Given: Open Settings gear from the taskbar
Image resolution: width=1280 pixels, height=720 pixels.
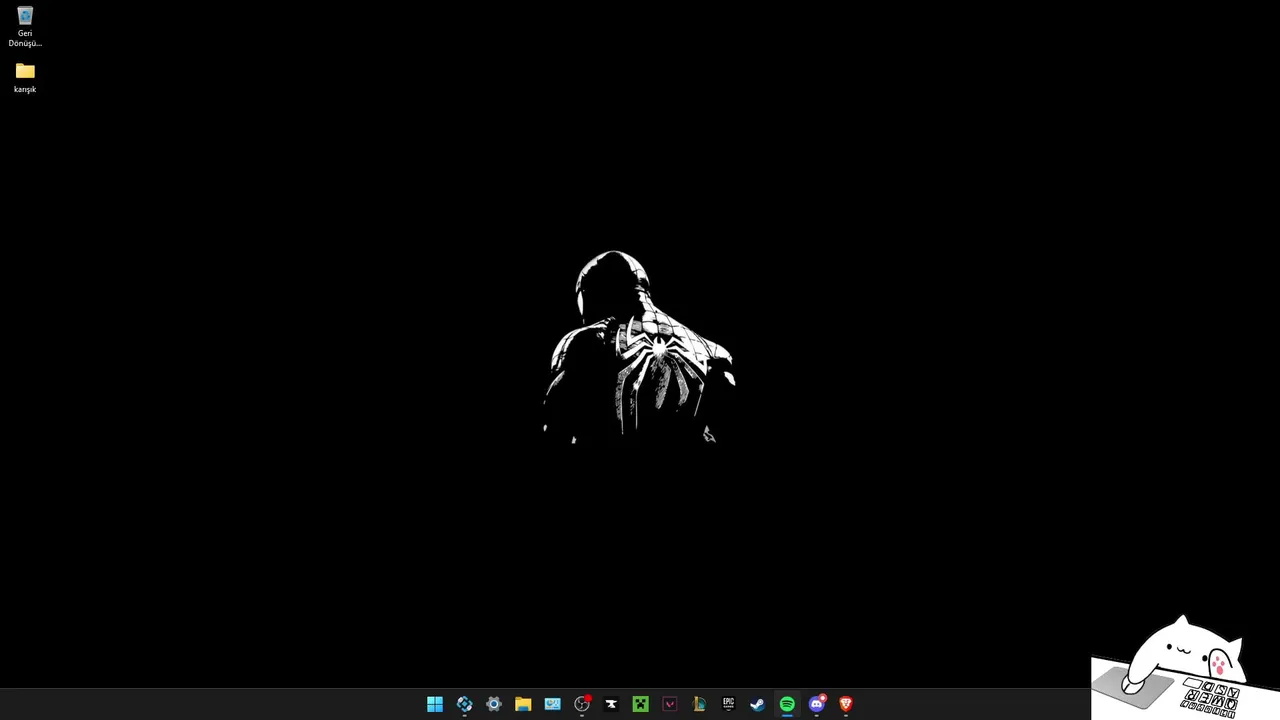Looking at the screenshot, I should pos(494,704).
